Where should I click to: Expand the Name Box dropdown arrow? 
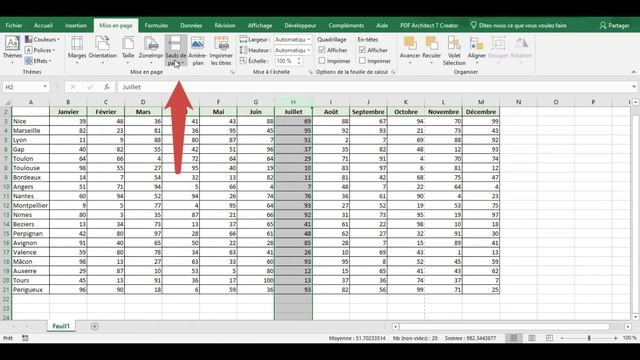(x=45, y=87)
